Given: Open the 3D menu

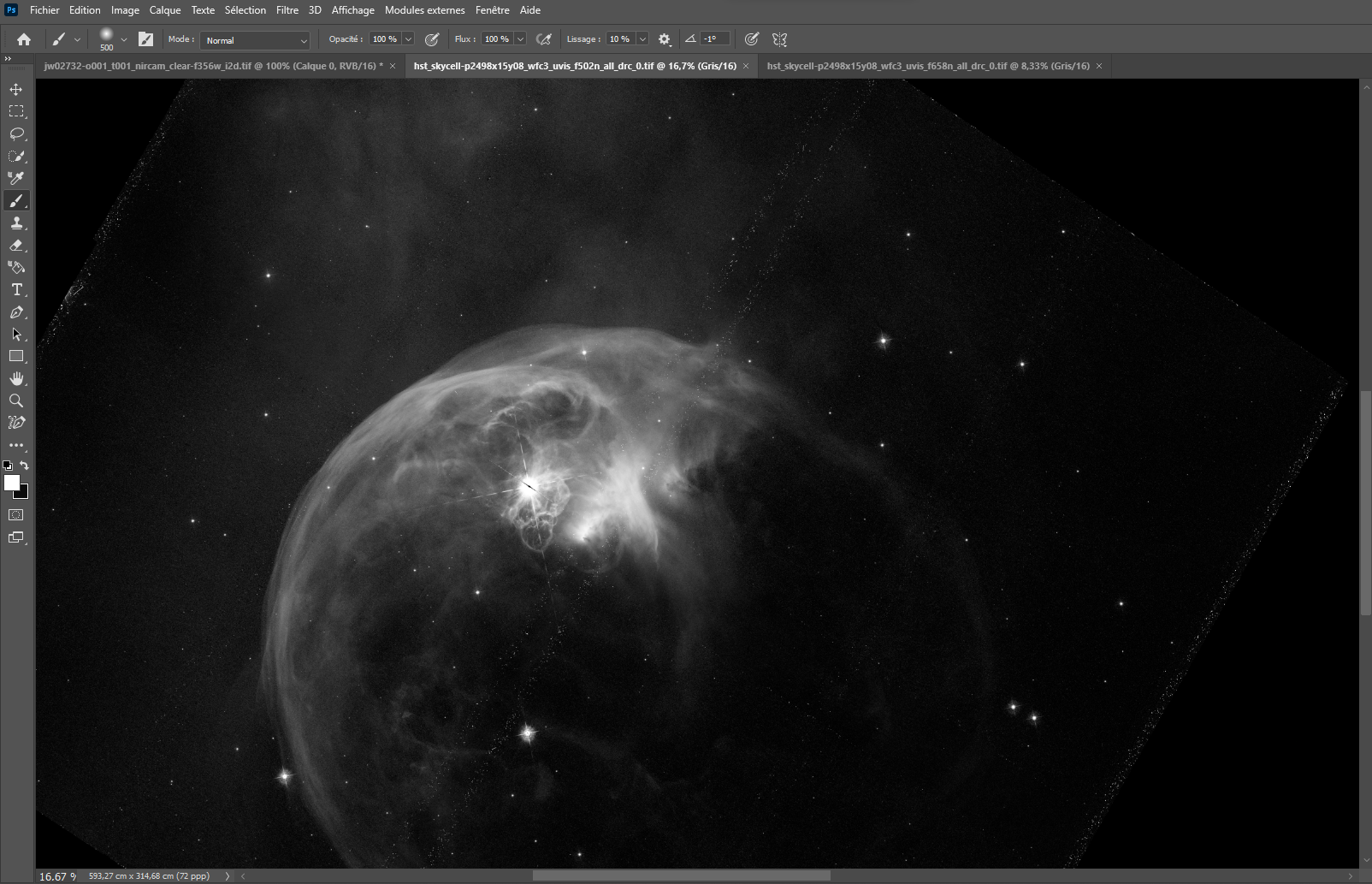Looking at the screenshot, I should tap(315, 10).
